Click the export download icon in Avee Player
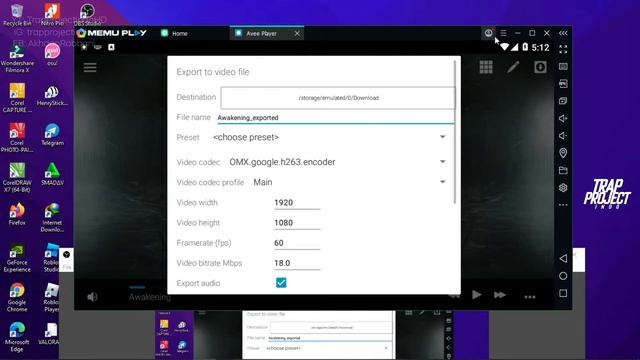 (x=540, y=67)
